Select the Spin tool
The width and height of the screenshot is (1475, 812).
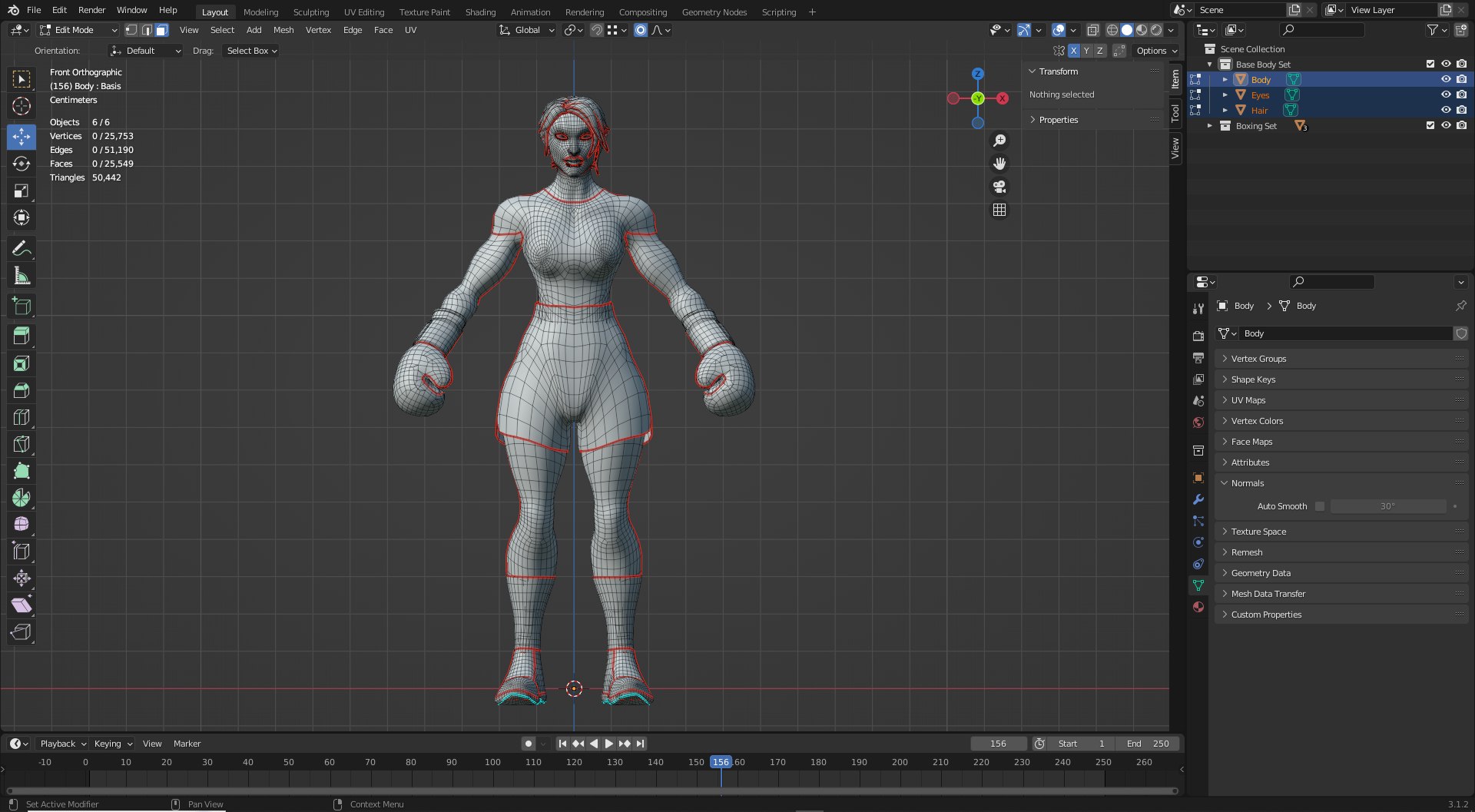[22, 497]
